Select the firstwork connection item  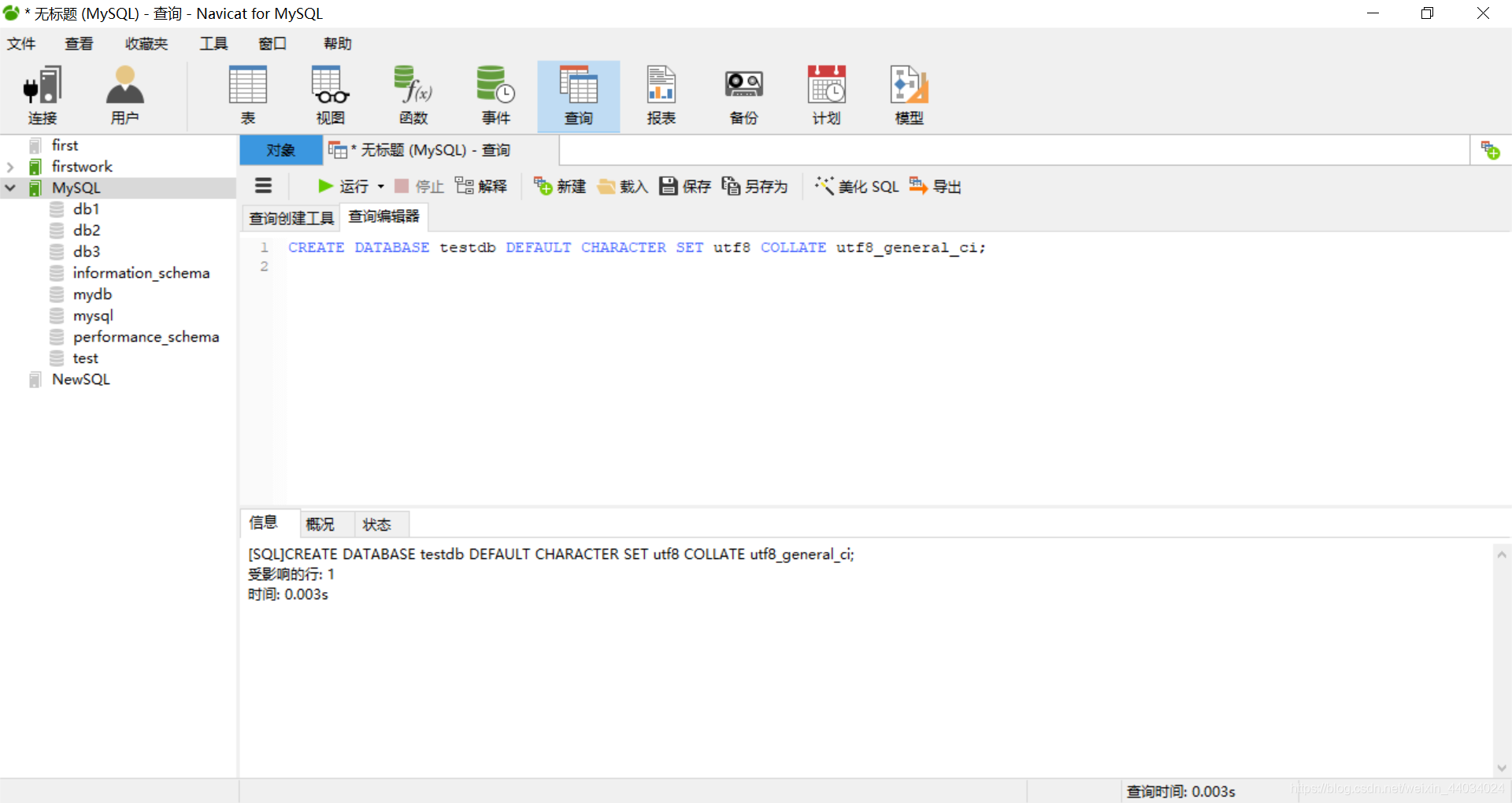coord(82,167)
